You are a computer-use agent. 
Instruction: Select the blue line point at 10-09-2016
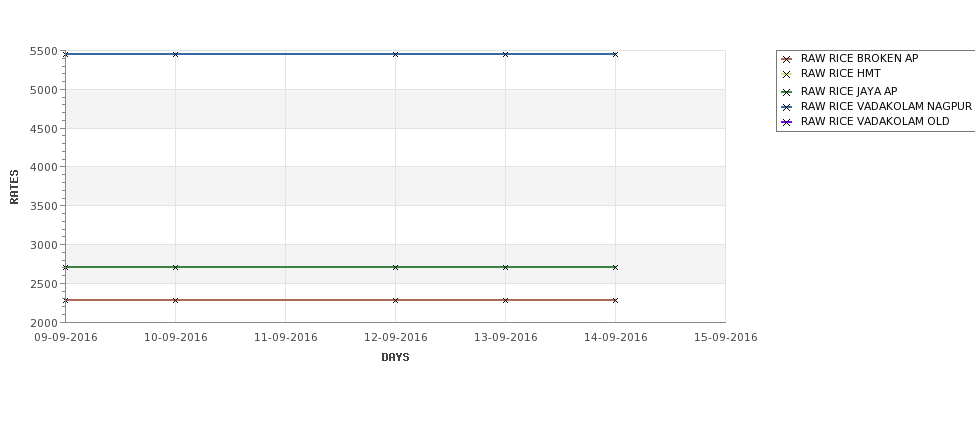click(175, 54)
